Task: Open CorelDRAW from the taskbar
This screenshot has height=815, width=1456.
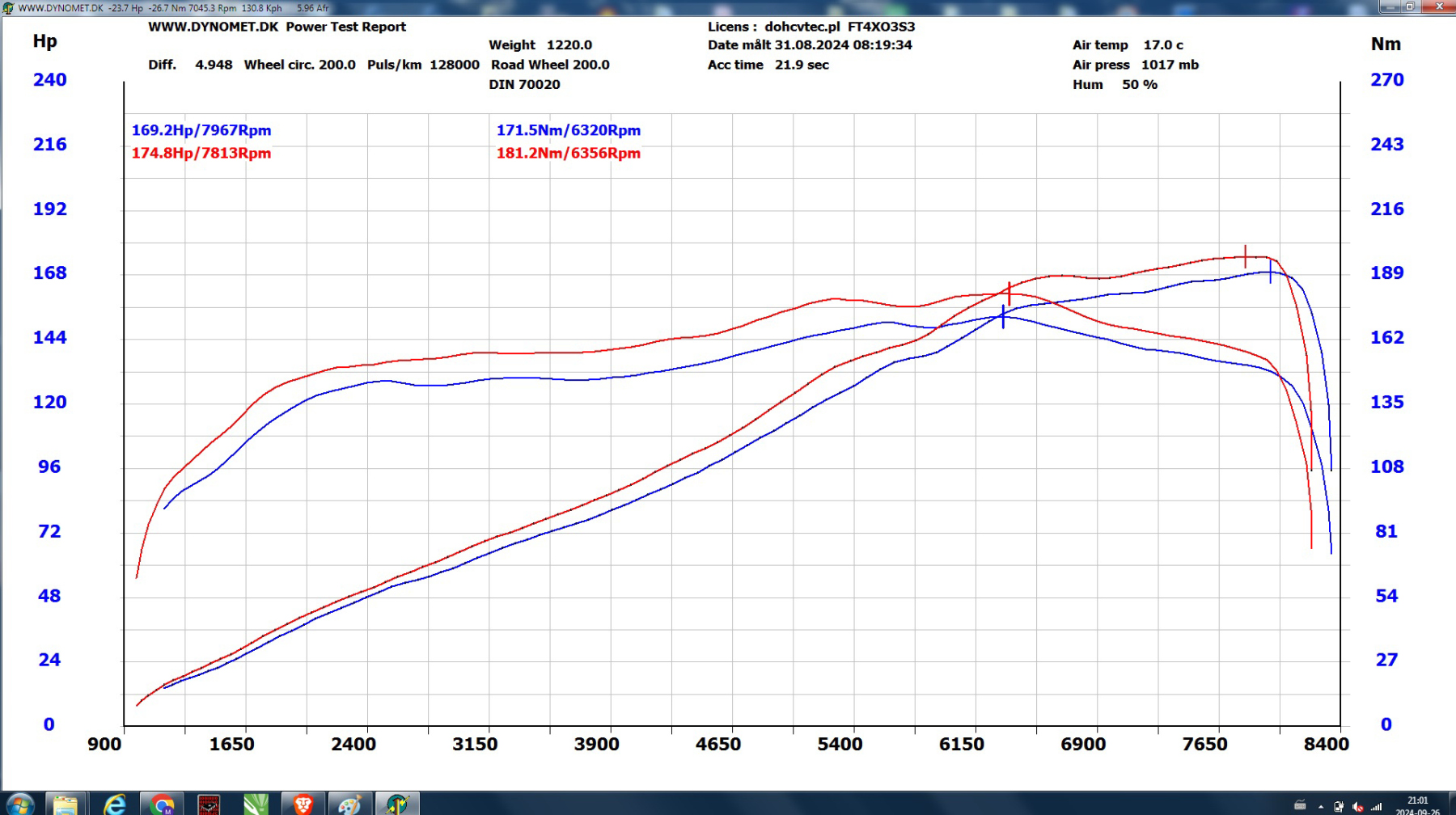Action: pos(256,804)
